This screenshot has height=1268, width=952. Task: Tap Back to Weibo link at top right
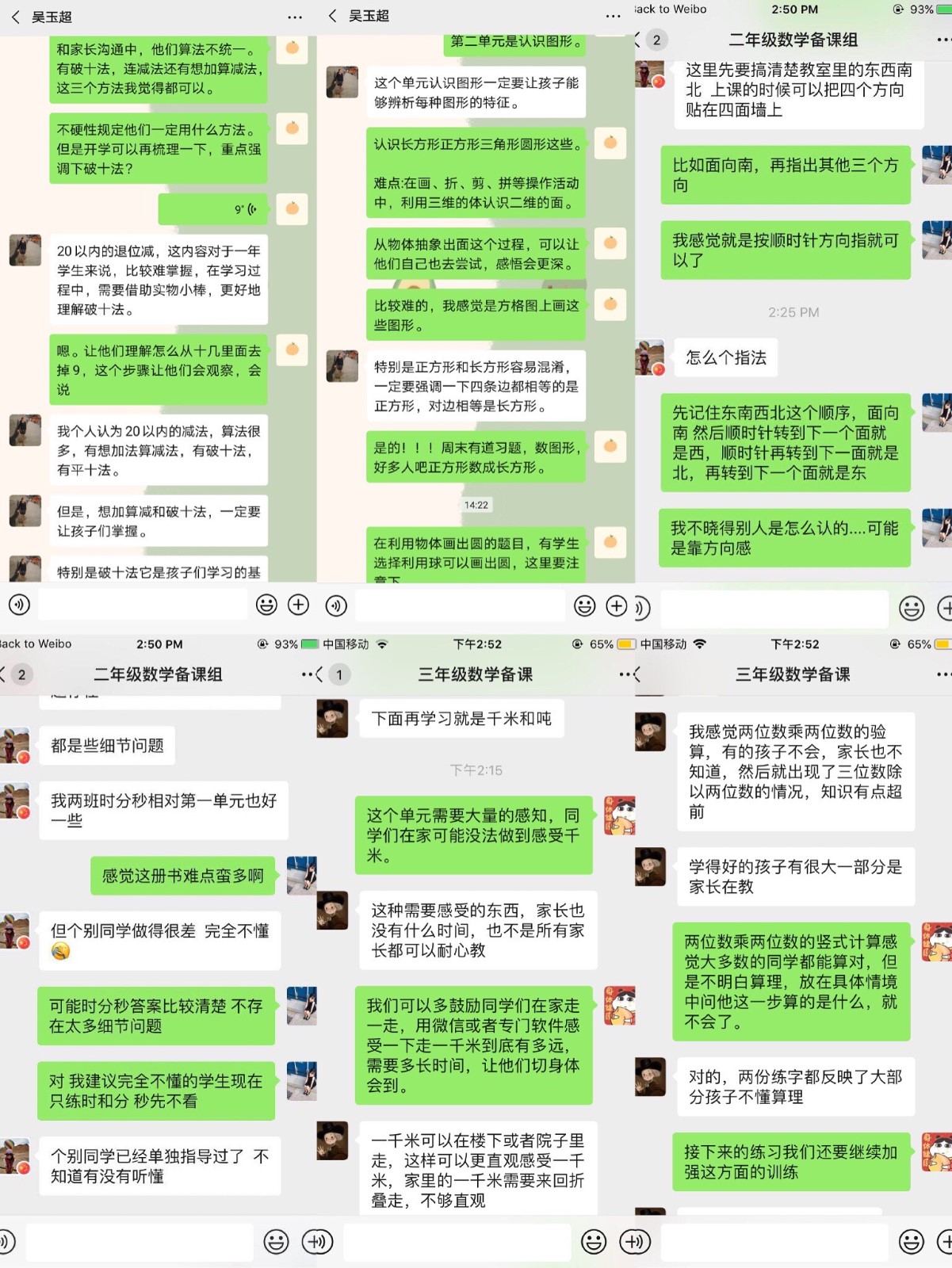point(671,10)
